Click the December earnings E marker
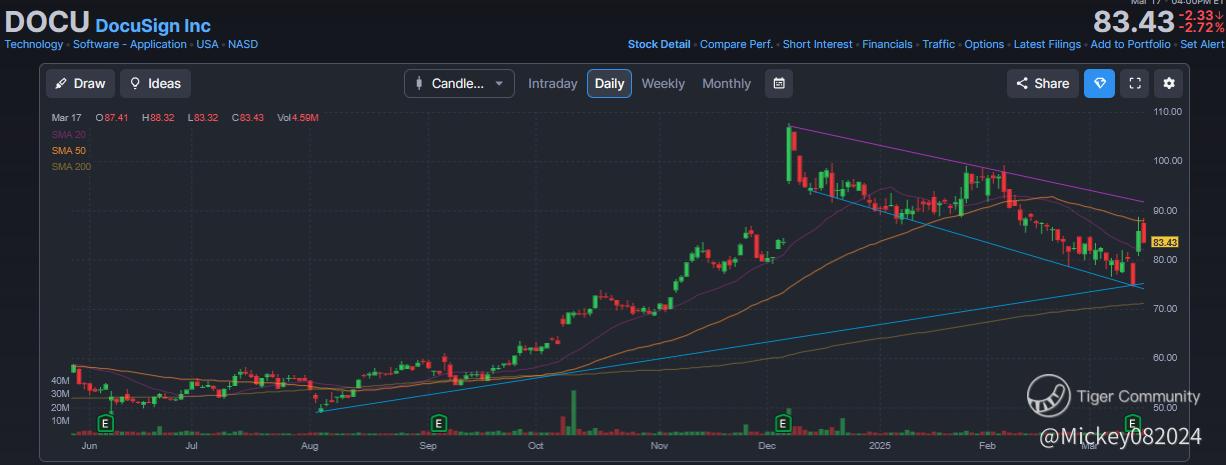Viewport: 1226px width, 465px height. click(x=783, y=423)
